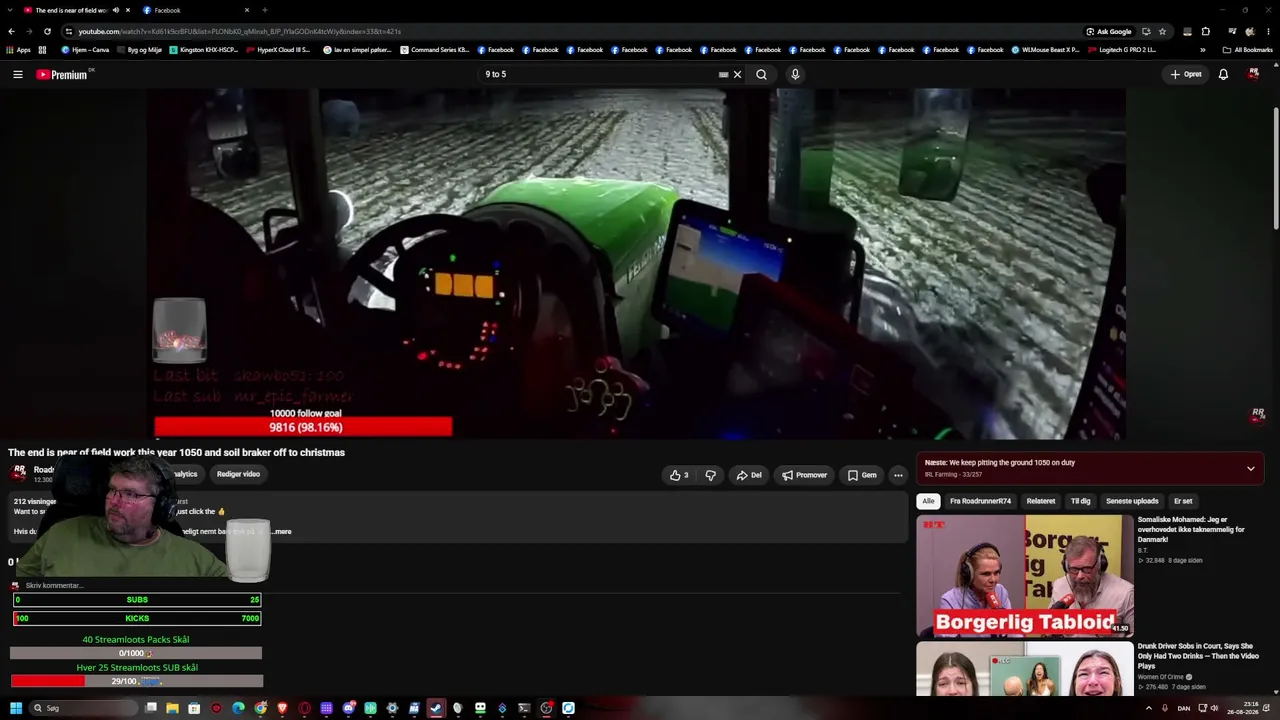Click the video title text
This screenshot has height=720, width=1280.
click(x=176, y=453)
